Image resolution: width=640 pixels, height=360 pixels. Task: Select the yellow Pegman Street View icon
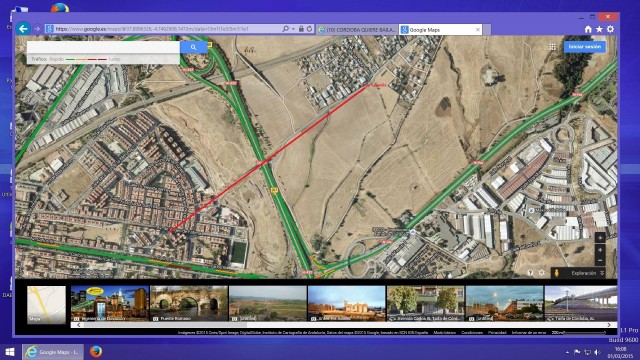tap(556, 273)
